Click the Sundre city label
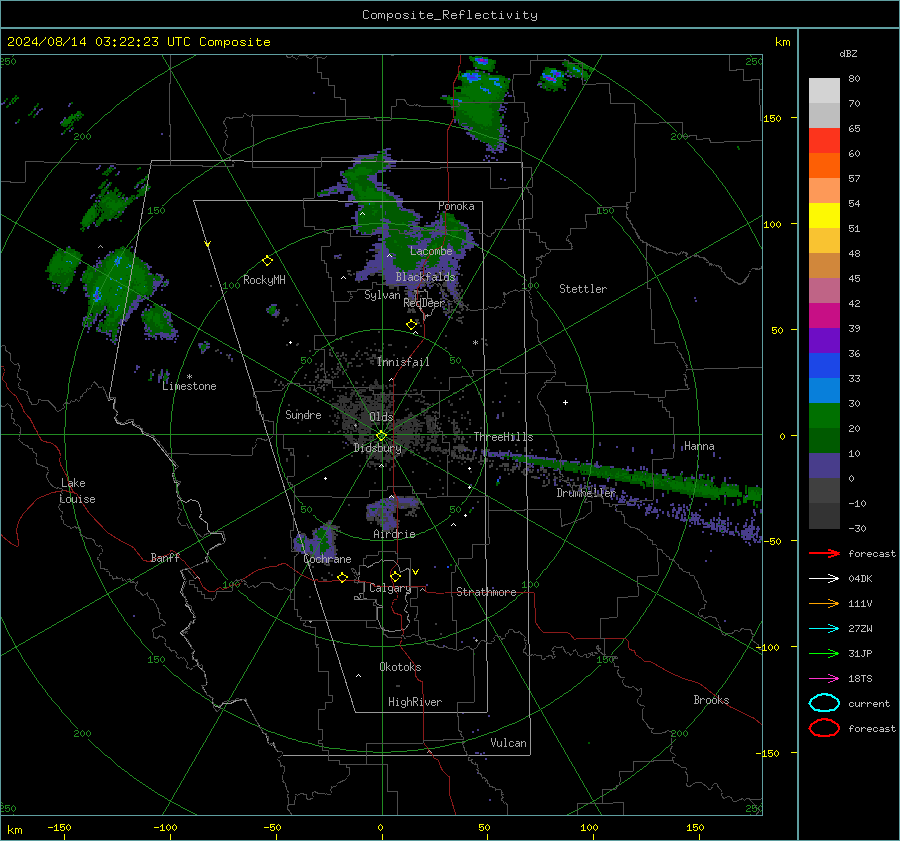The width and height of the screenshot is (900, 841). (x=303, y=415)
